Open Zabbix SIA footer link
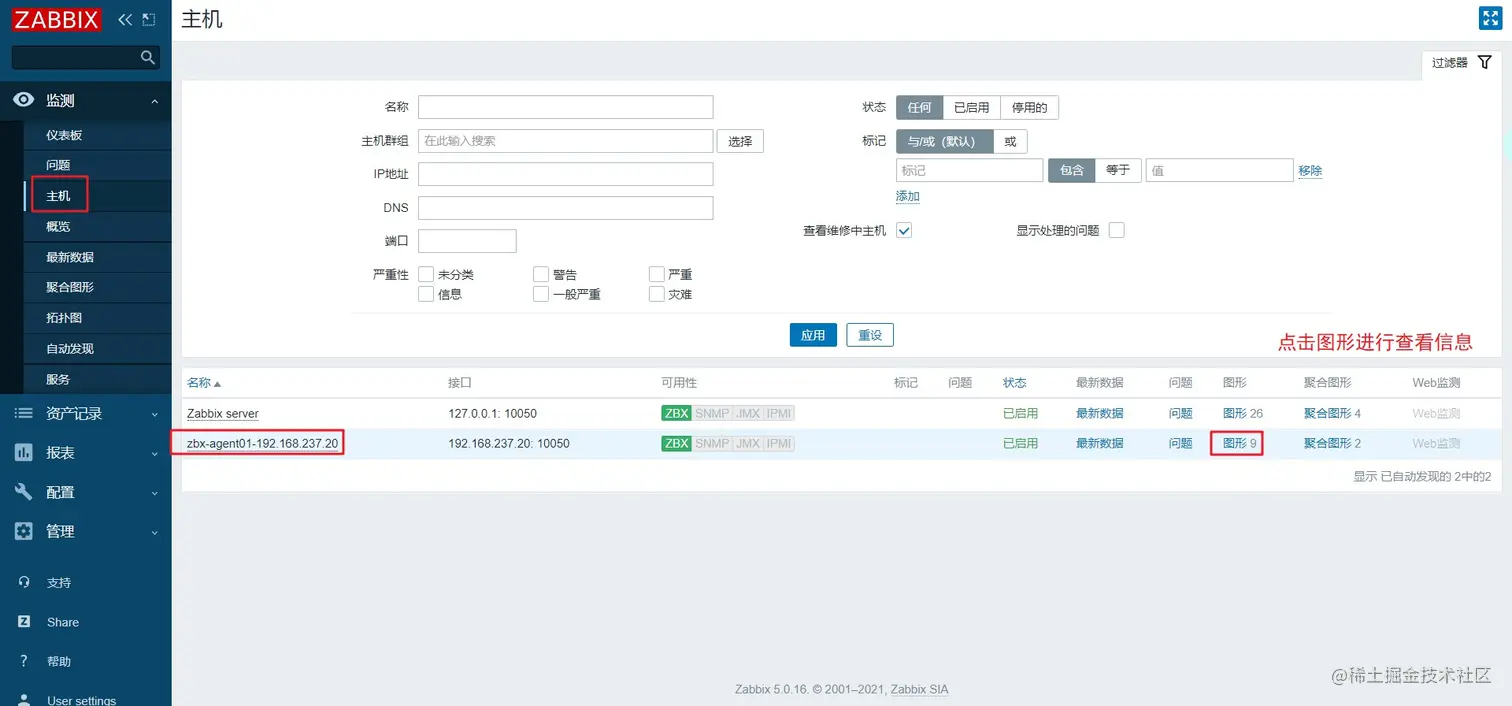 coord(919,689)
